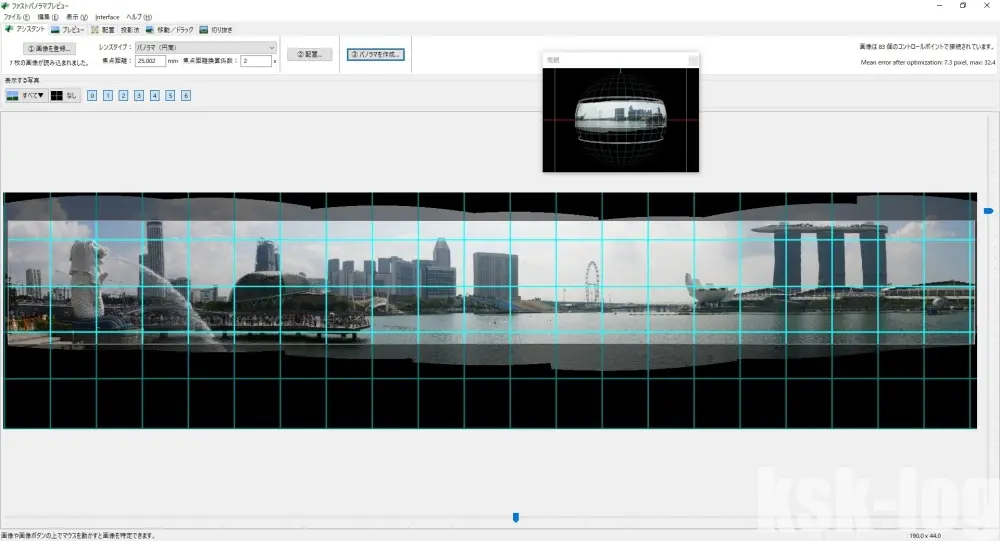This screenshot has height=541, width=1000.
Task: Select the 移動/ドラッグ tab
Action: pos(170,30)
